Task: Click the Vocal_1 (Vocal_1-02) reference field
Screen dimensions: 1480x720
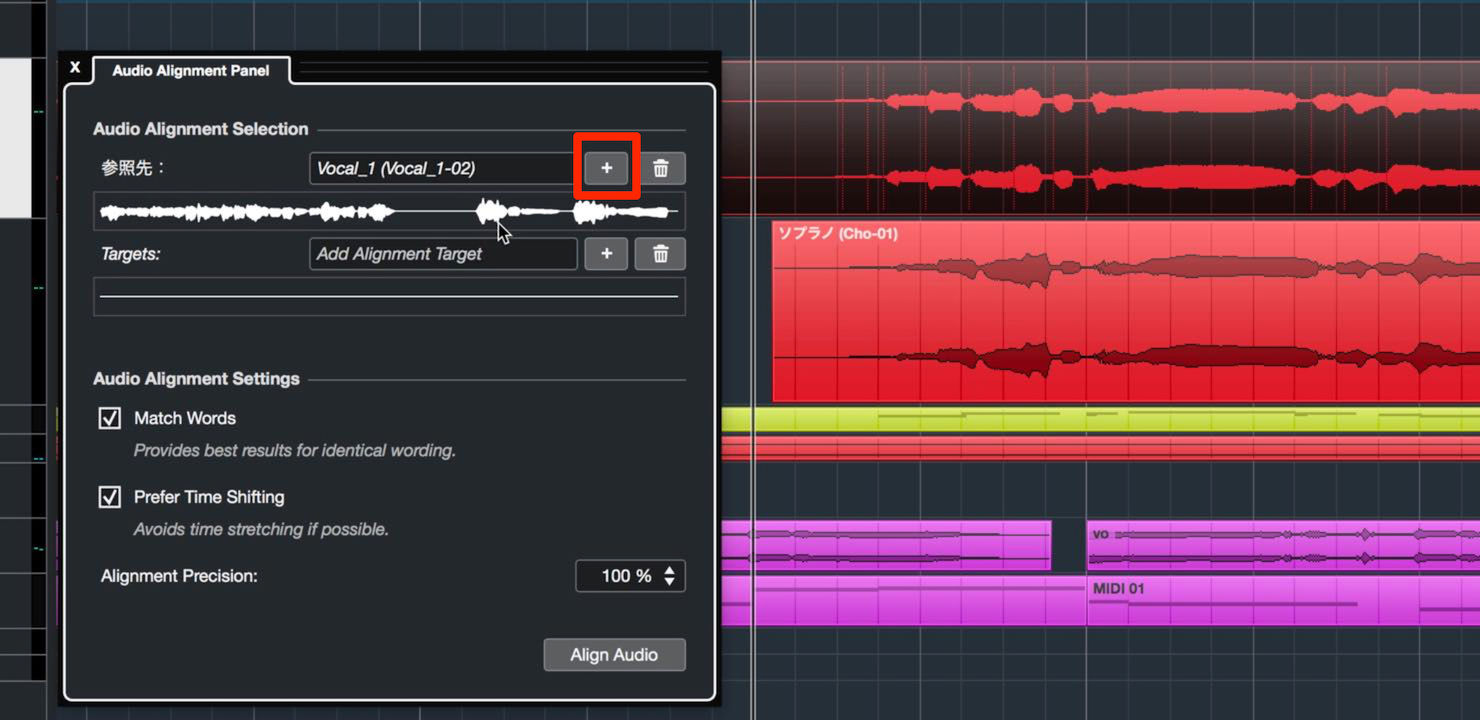Action: 443,168
